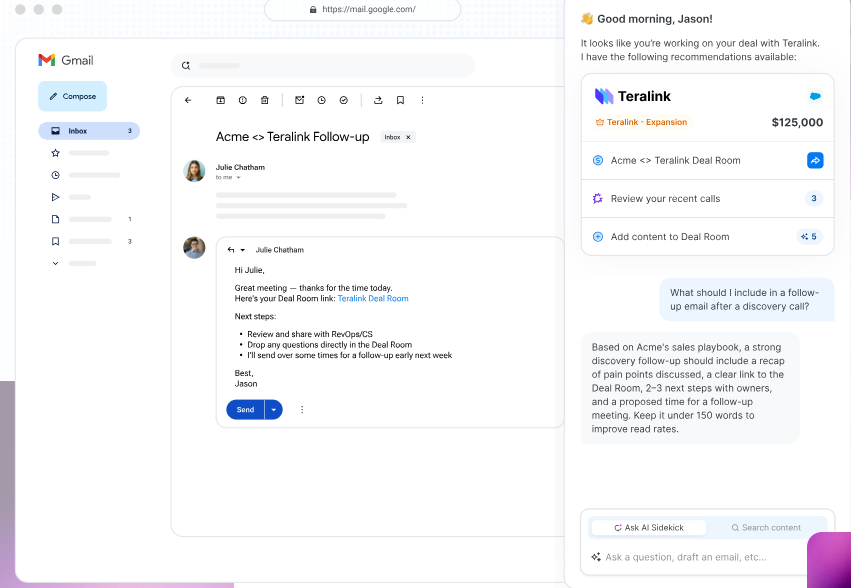Click the Compose button

pos(72,96)
